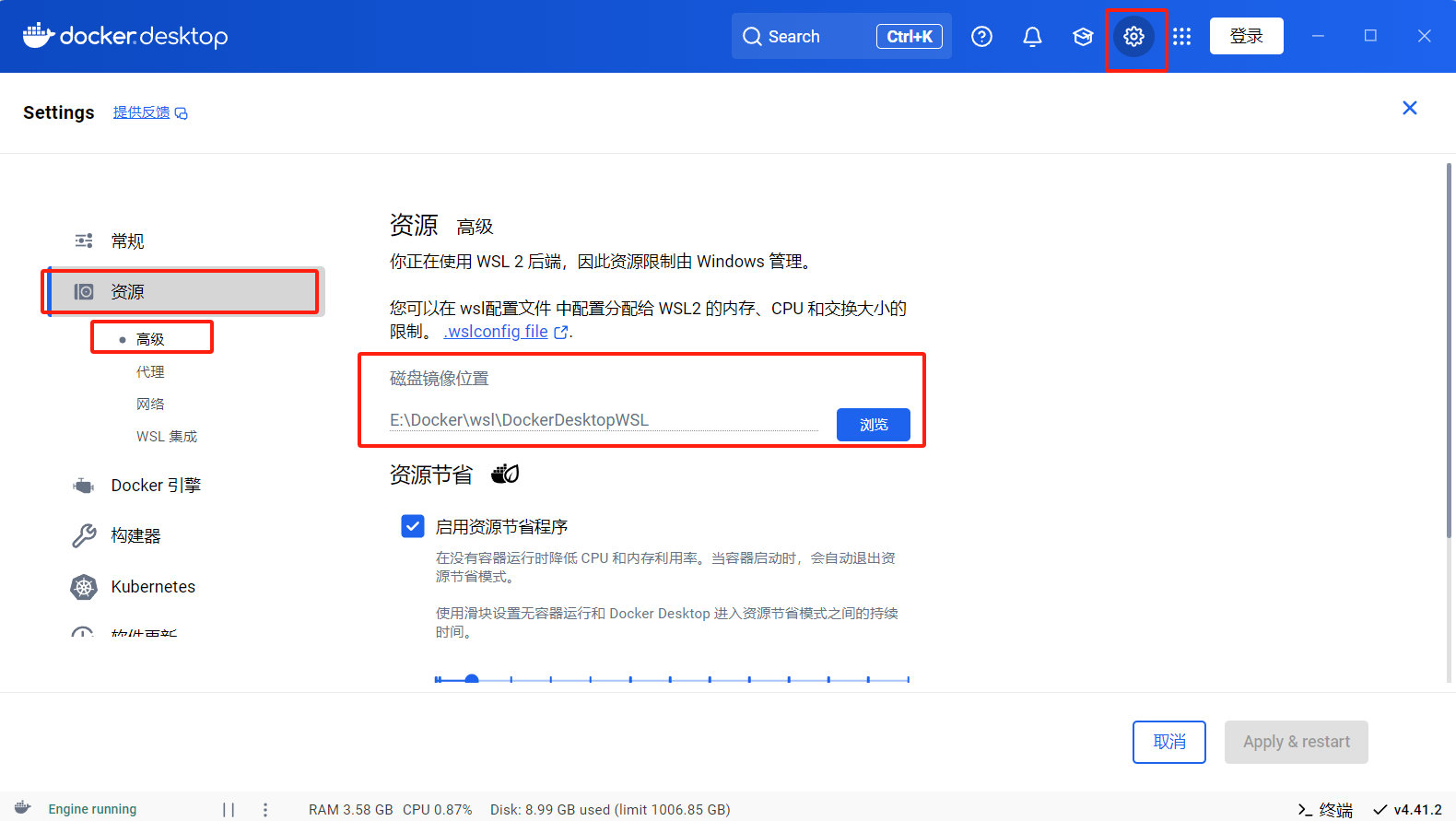The image size is (1456, 821).
Task: Click the CPU 0.87% status text
Action: [438, 810]
